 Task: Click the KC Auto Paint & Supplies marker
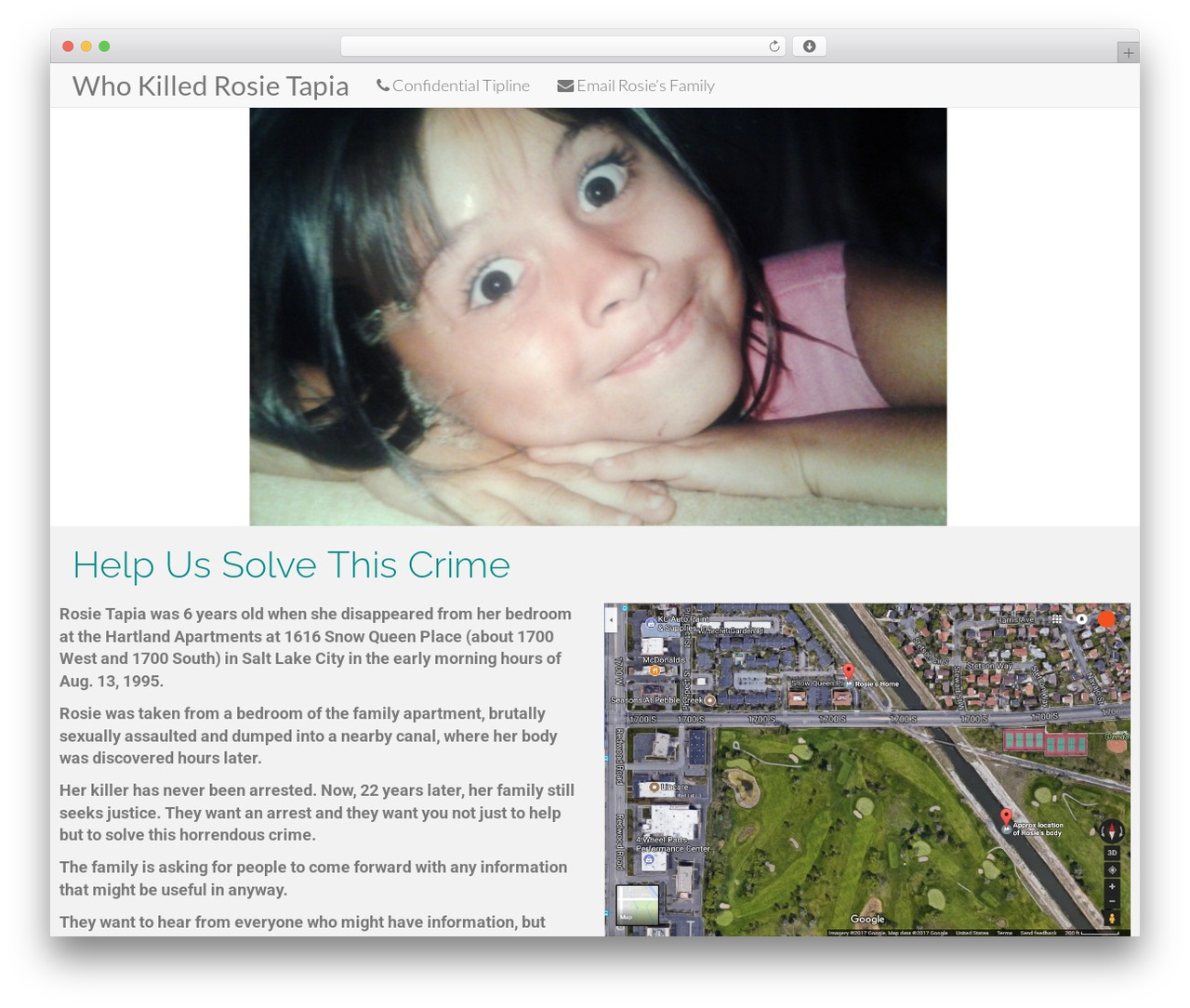point(651,625)
